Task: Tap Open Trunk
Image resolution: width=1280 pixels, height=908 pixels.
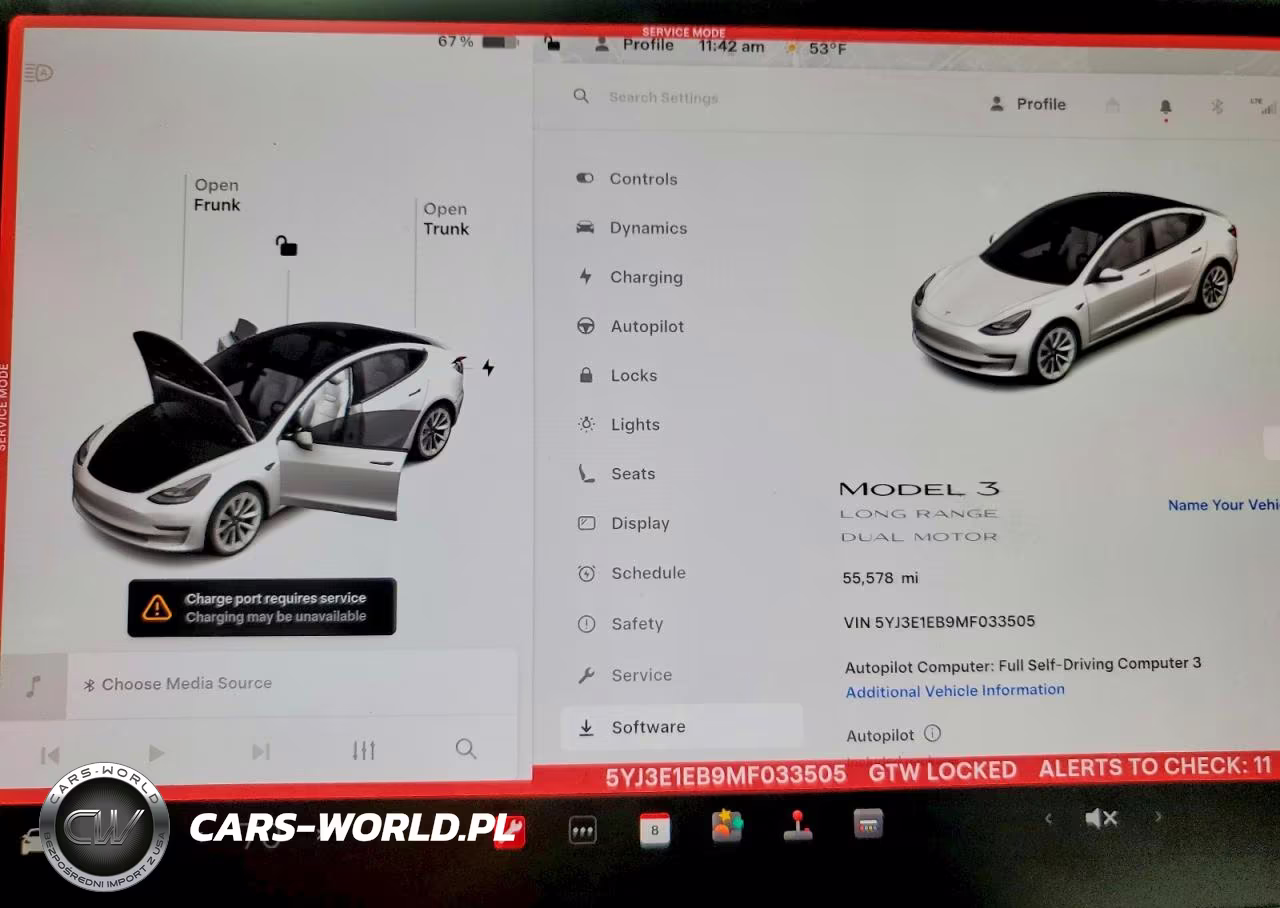Action: click(446, 219)
